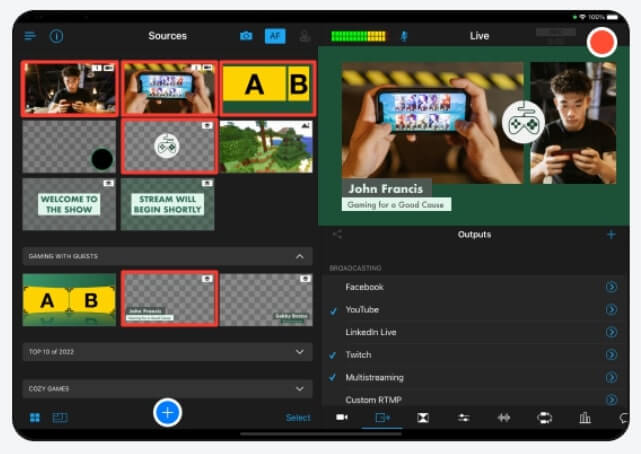Tap the greyed-out person icon beside AF
This screenshot has width=641, height=454.
coord(305,36)
